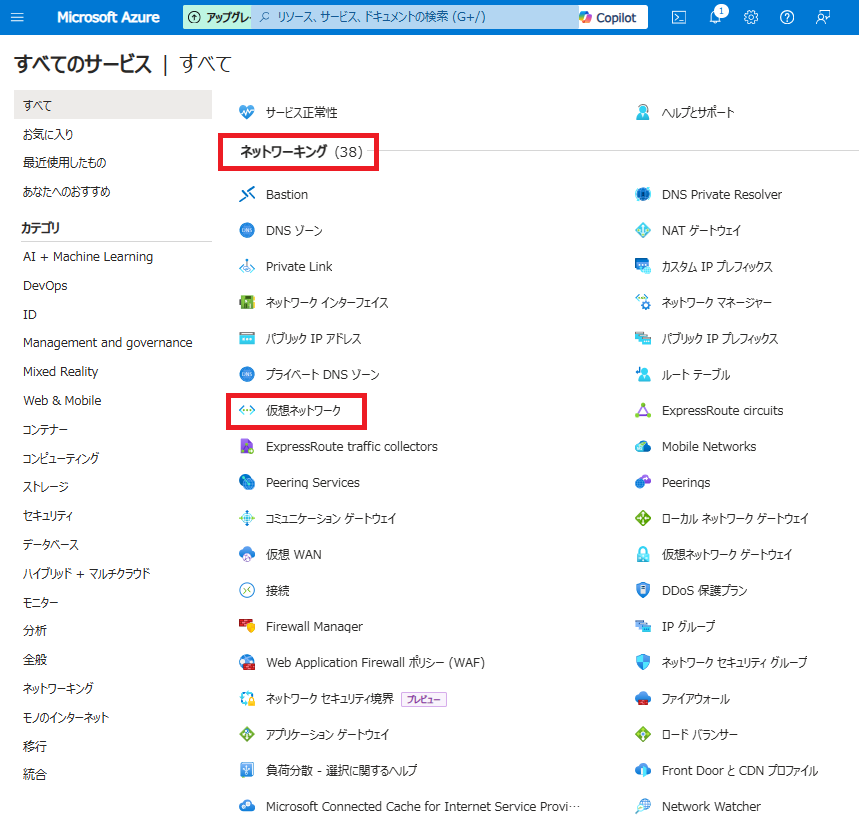
Task: Select コンテナー category
Action: click(45, 429)
